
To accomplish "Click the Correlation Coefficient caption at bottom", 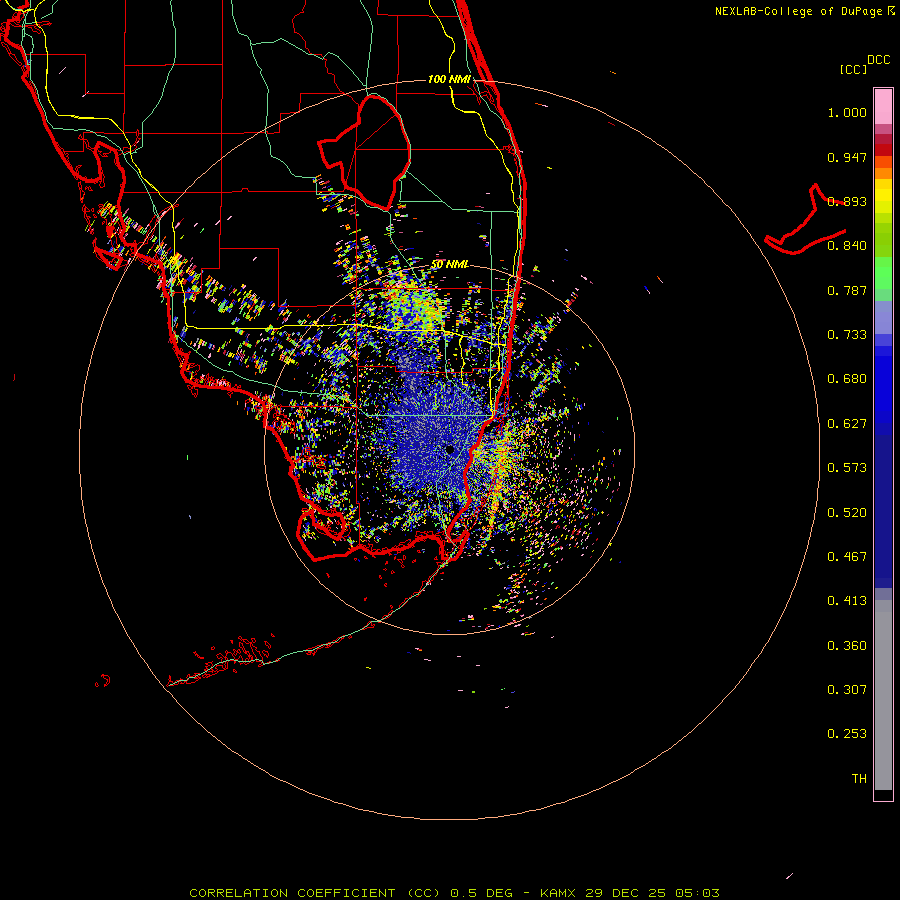I will coord(454,893).
